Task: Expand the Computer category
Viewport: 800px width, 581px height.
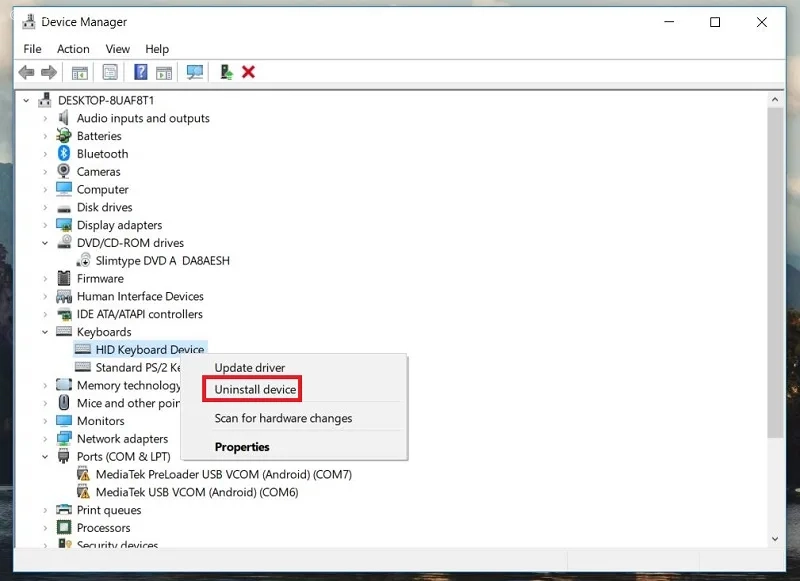Action: click(x=45, y=189)
